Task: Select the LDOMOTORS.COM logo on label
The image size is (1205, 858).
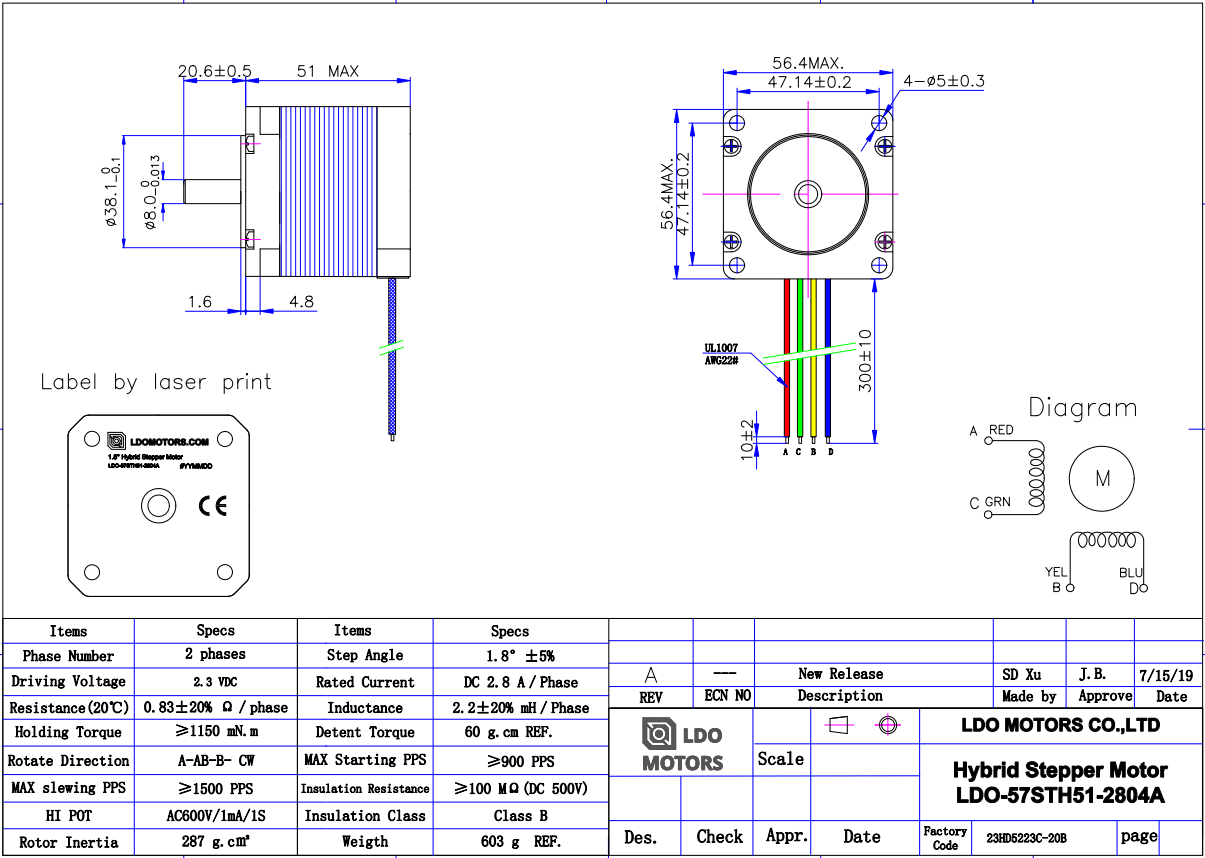Action: (x=158, y=440)
